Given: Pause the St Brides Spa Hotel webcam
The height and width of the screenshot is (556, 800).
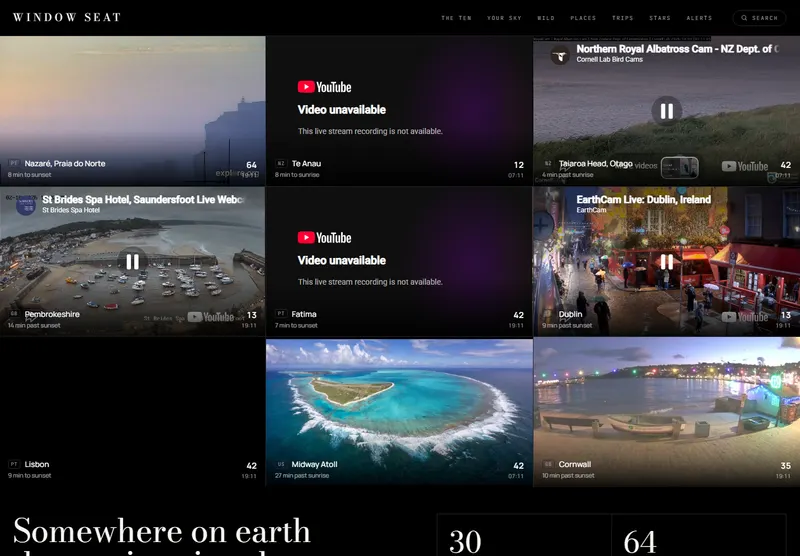Looking at the screenshot, I should coord(133,262).
